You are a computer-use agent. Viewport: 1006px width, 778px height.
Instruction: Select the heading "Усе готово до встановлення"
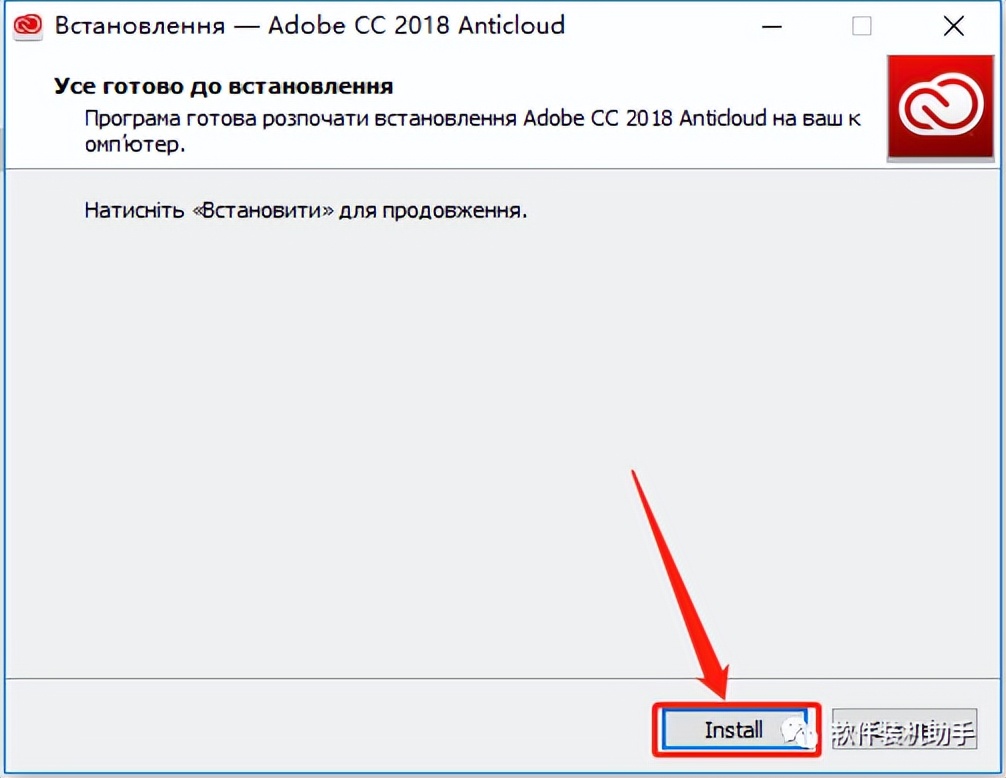tap(223, 87)
